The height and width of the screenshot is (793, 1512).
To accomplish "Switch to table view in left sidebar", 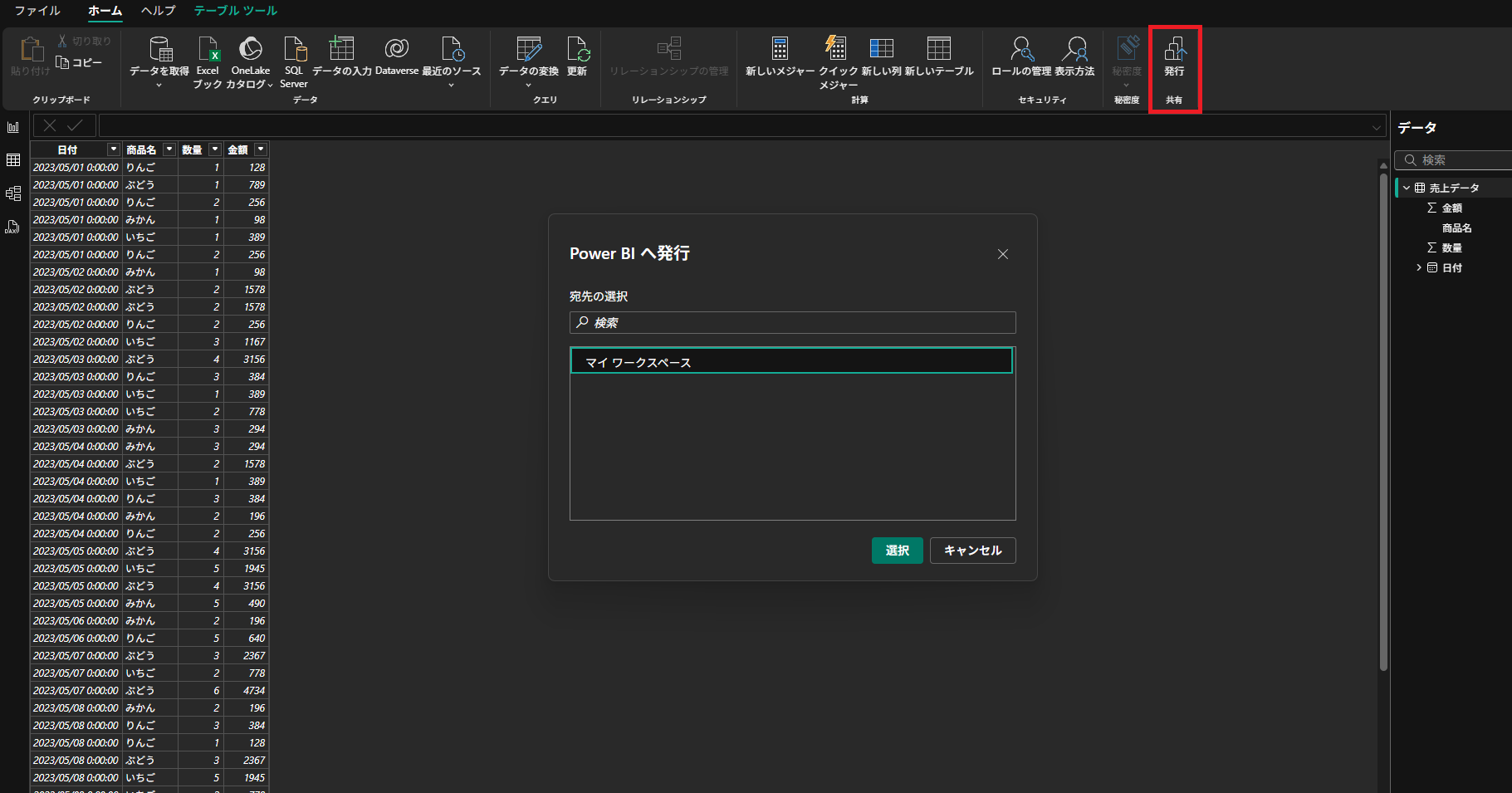I will tap(13, 160).
